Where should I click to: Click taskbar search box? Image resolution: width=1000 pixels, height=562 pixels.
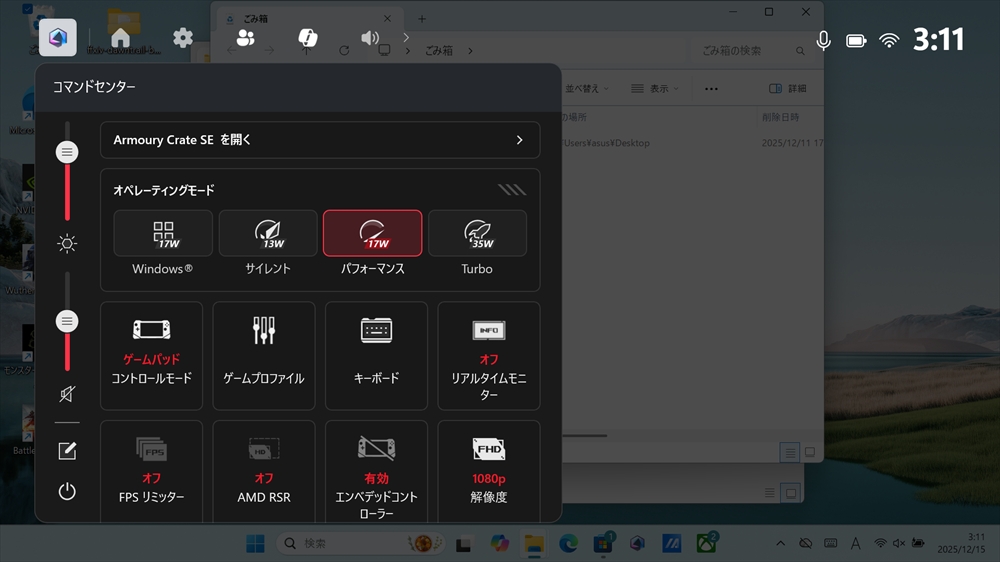point(360,544)
